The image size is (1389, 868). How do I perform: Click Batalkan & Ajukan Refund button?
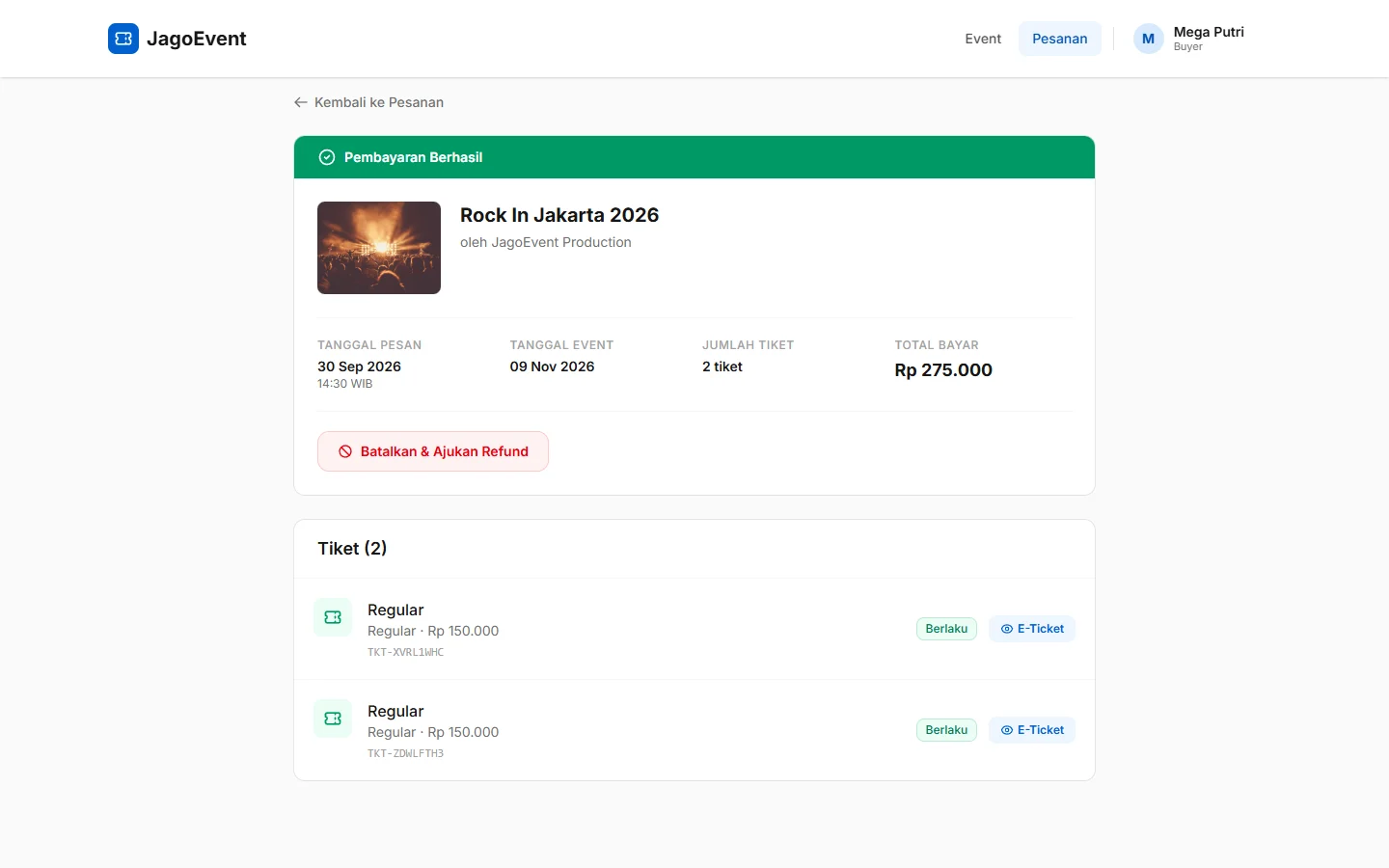[x=433, y=451]
